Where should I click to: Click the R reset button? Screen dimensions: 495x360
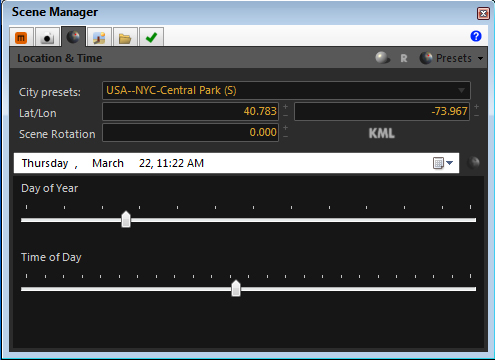pos(404,59)
